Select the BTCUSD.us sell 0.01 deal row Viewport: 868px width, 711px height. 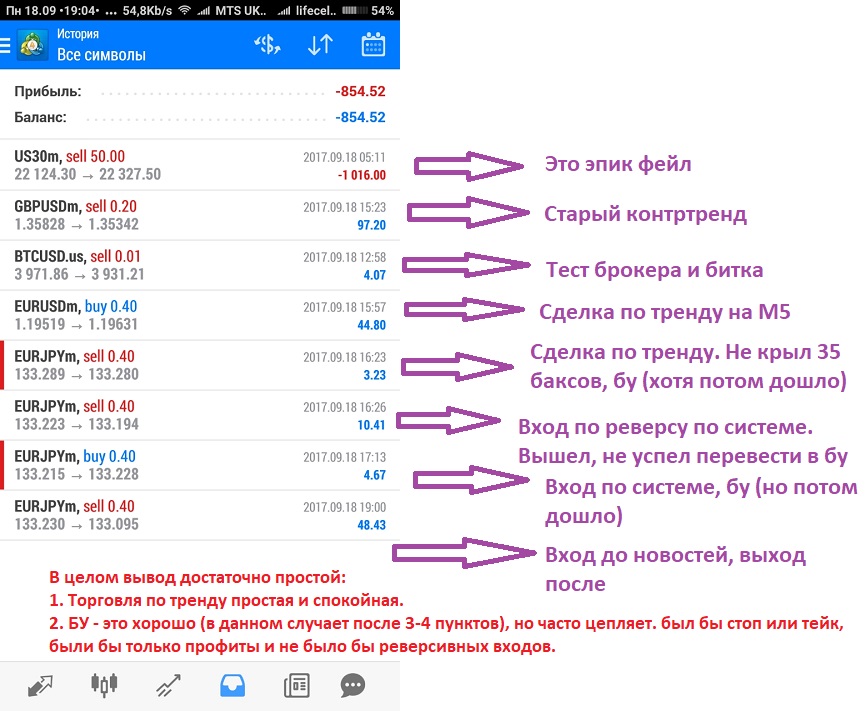tap(200, 265)
